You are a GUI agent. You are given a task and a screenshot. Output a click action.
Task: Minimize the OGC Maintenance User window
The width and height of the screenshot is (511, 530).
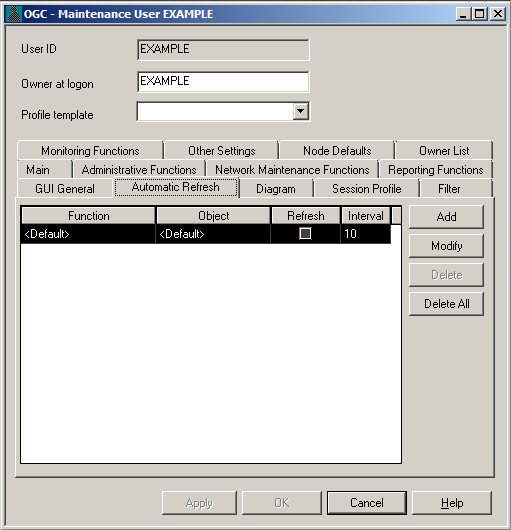[463, 14]
